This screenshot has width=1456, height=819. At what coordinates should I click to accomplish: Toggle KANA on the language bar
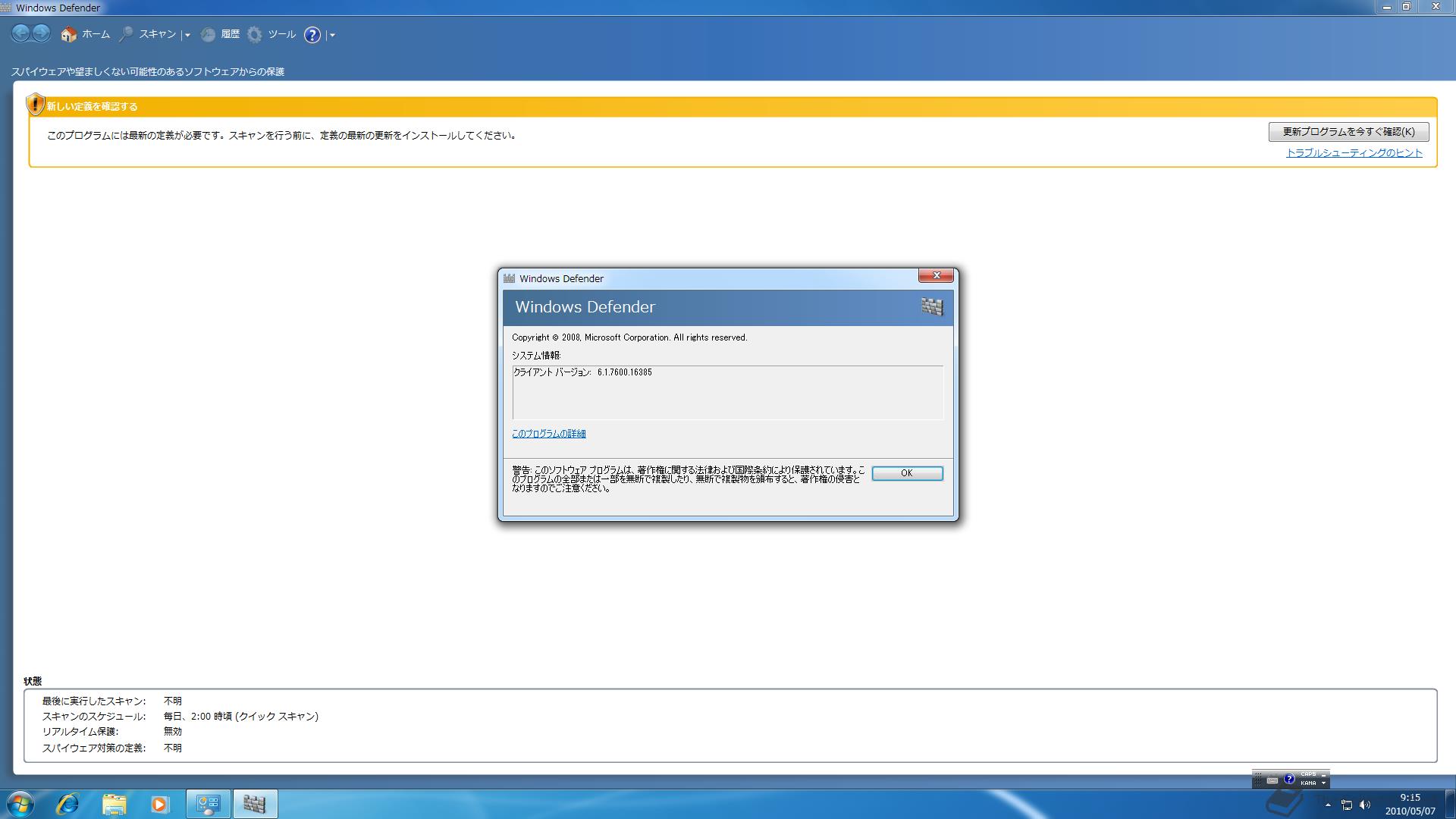1308,783
